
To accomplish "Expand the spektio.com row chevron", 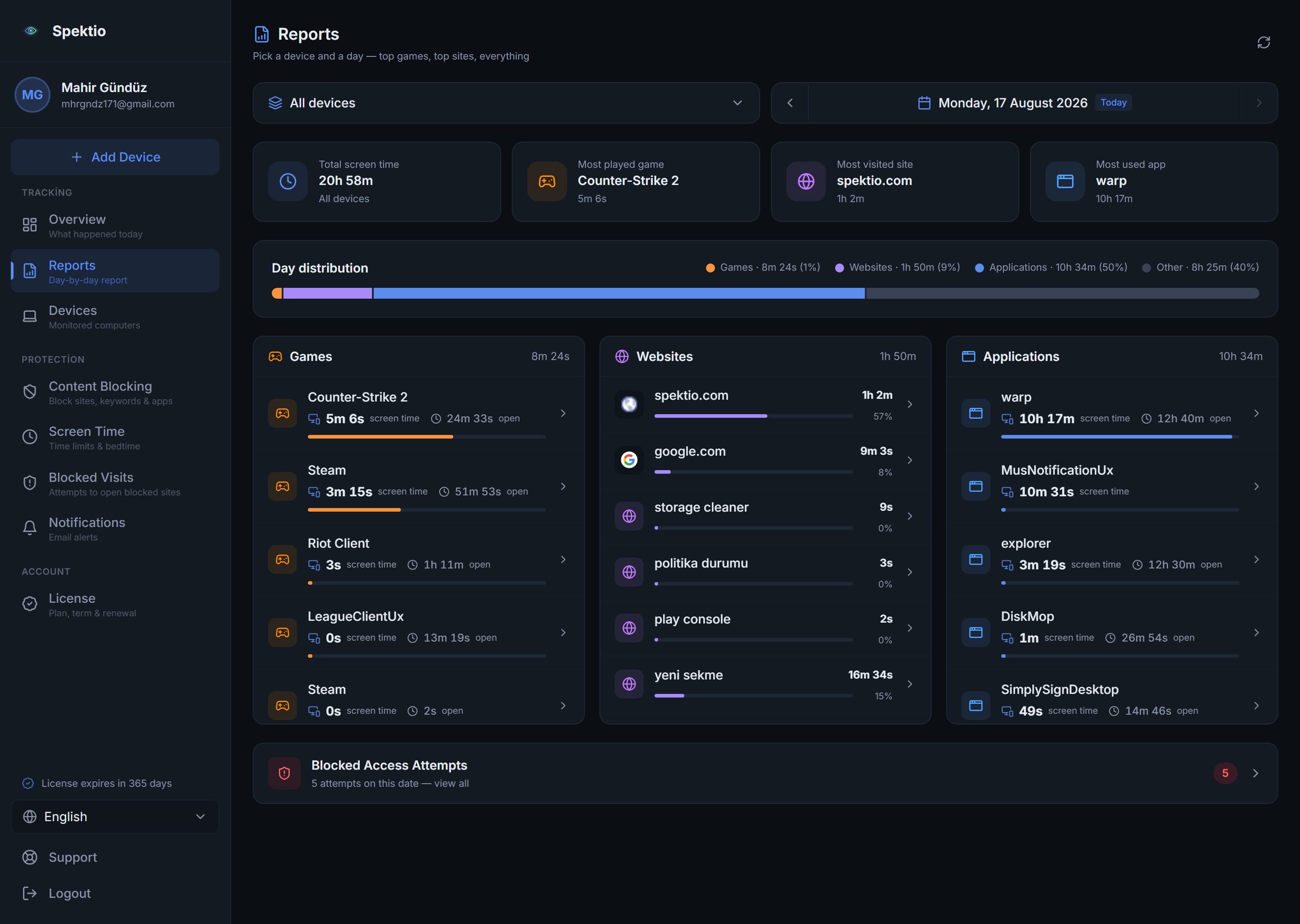I will [x=910, y=404].
